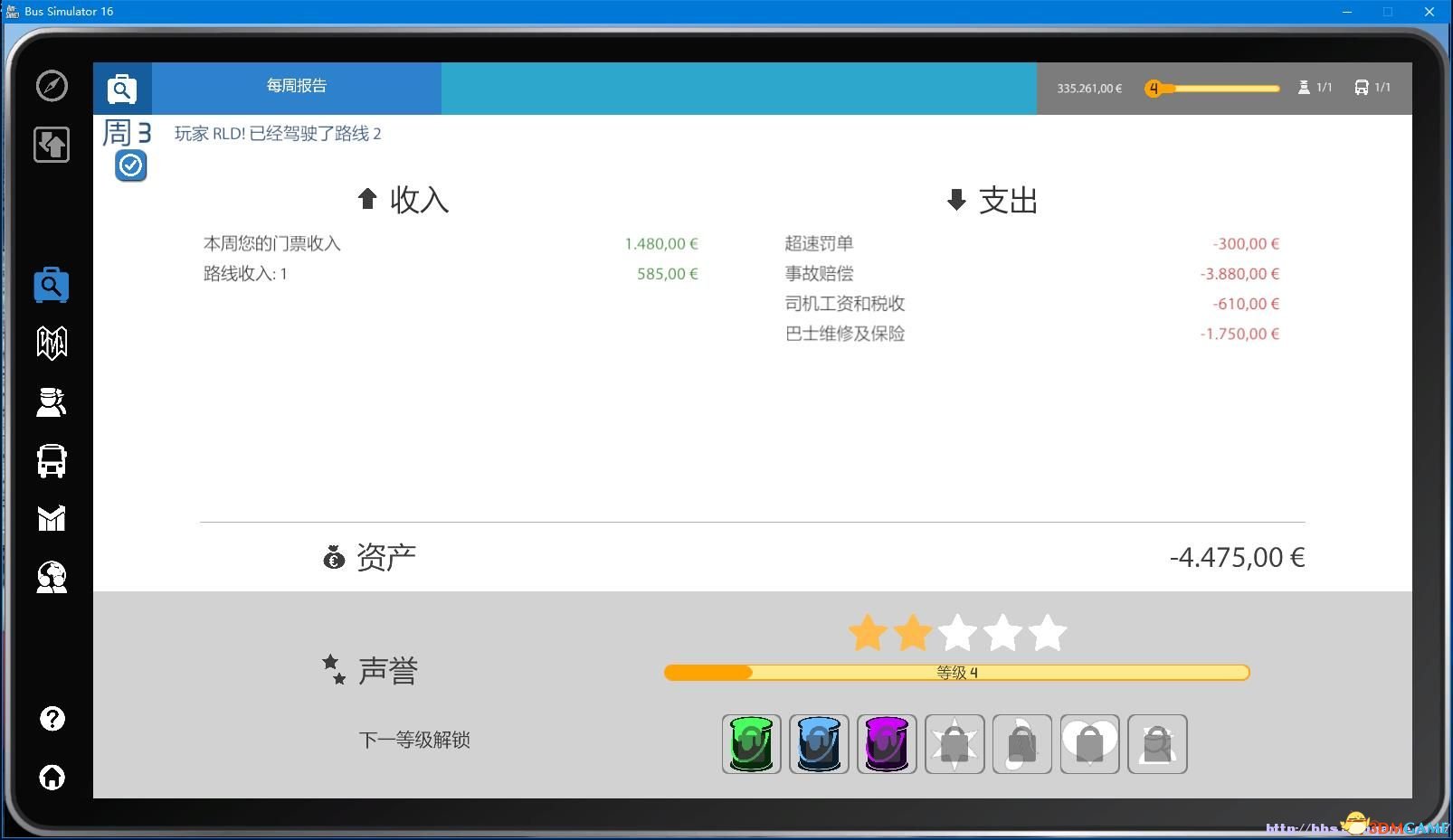
Task: Click the 本周您的门票收入 label
Action: pos(272,243)
